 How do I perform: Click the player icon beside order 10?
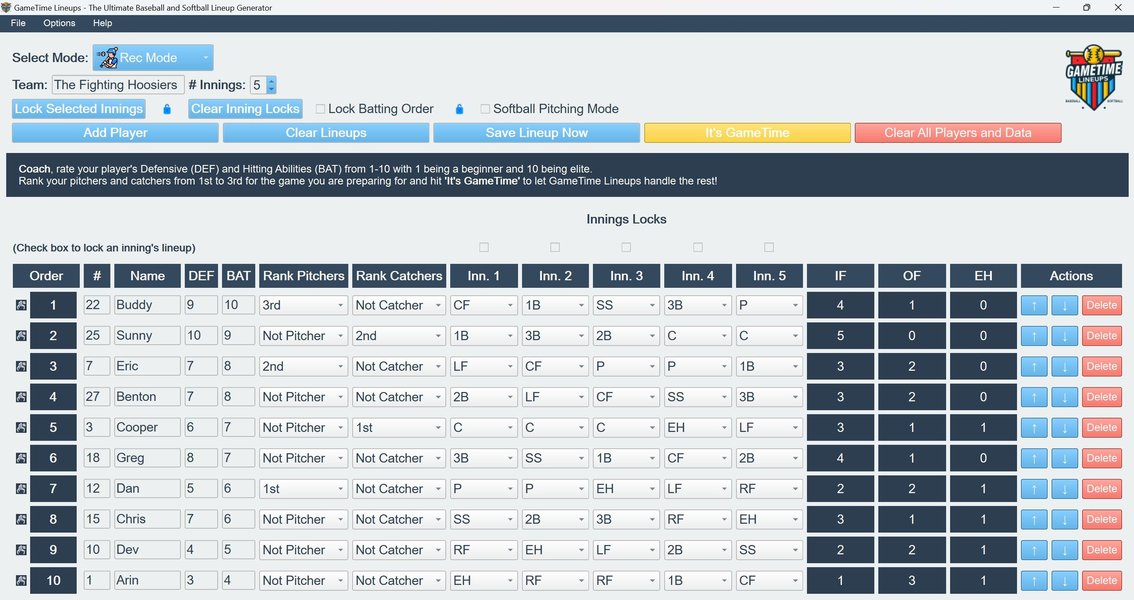21,580
